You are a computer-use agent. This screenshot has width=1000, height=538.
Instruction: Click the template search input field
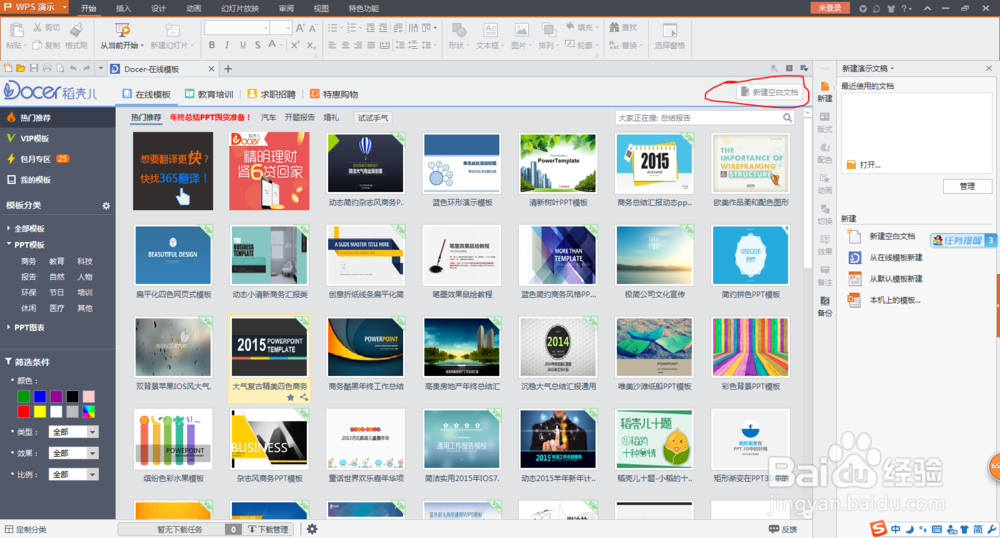[698, 118]
